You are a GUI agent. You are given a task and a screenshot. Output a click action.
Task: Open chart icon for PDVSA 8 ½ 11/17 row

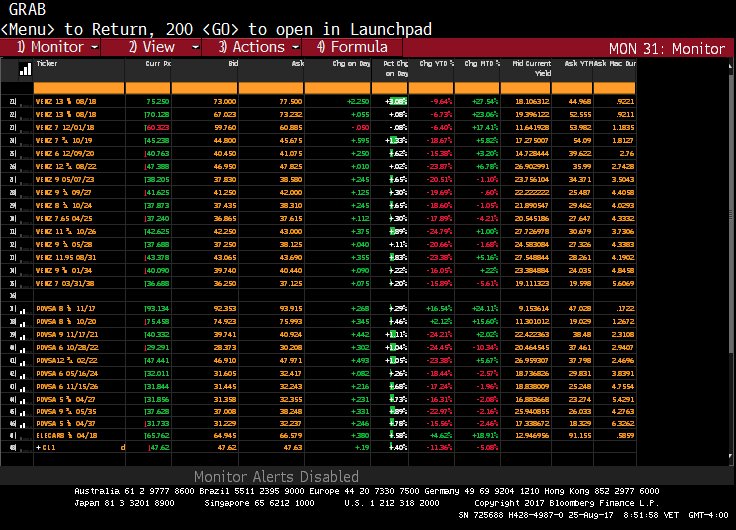point(23,310)
